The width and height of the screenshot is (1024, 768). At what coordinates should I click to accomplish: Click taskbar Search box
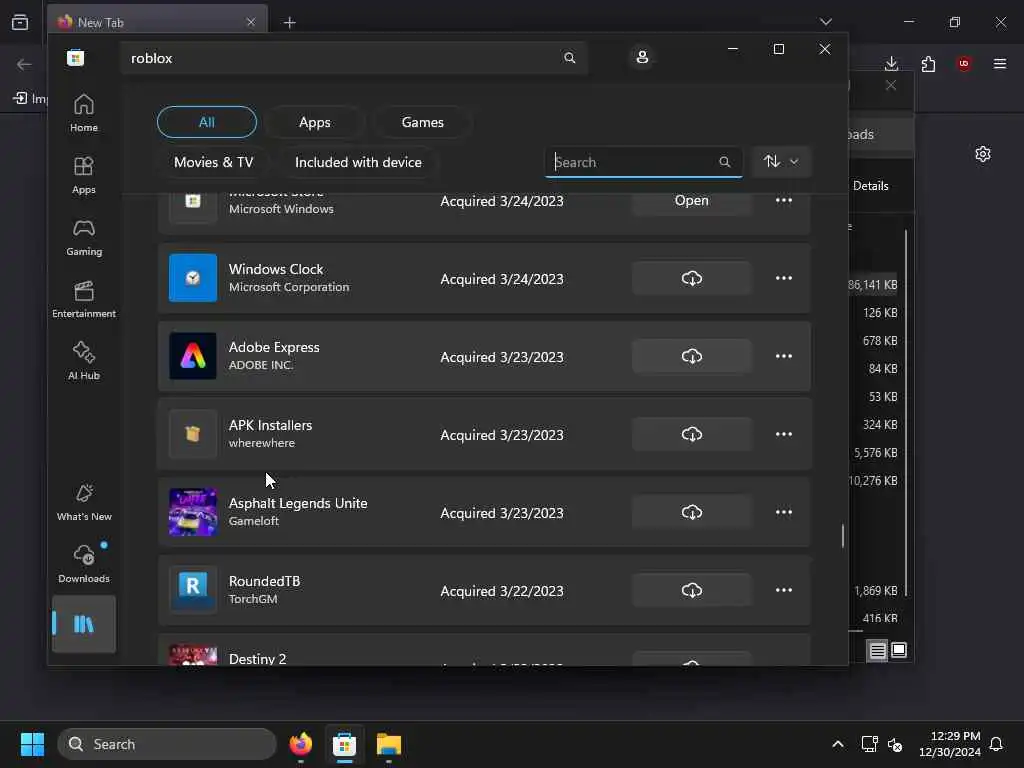click(167, 744)
